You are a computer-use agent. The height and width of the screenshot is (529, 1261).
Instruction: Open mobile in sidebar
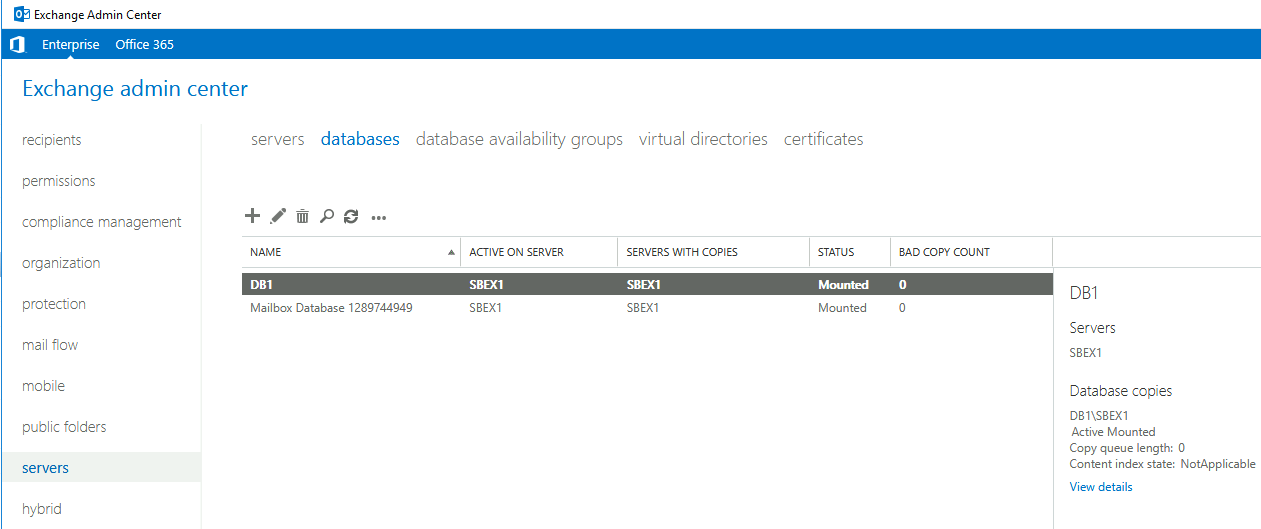(43, 386)
